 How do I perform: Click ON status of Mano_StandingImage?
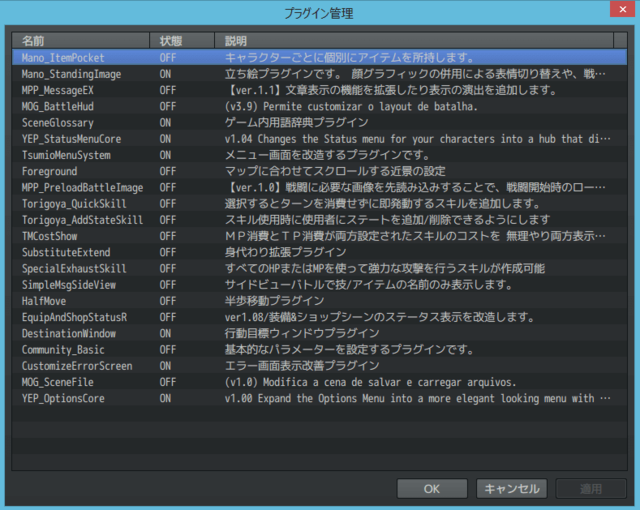(165, 74)
